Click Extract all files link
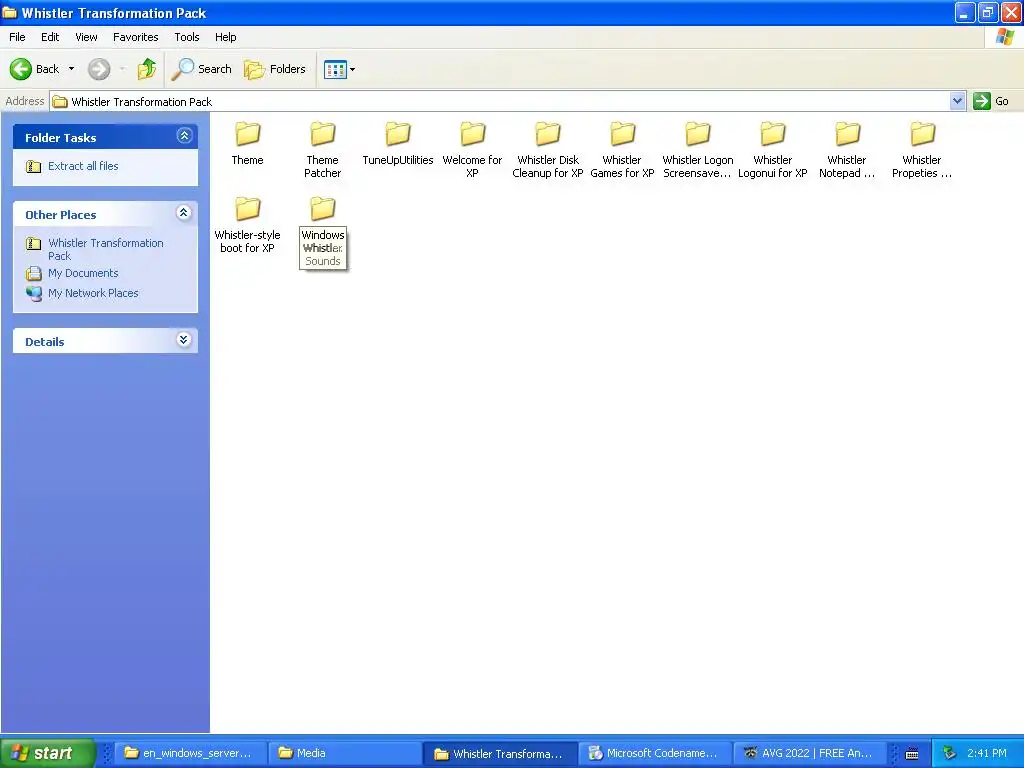The image size is (1024, 768). pyautogui.click(x=83, y=166)
